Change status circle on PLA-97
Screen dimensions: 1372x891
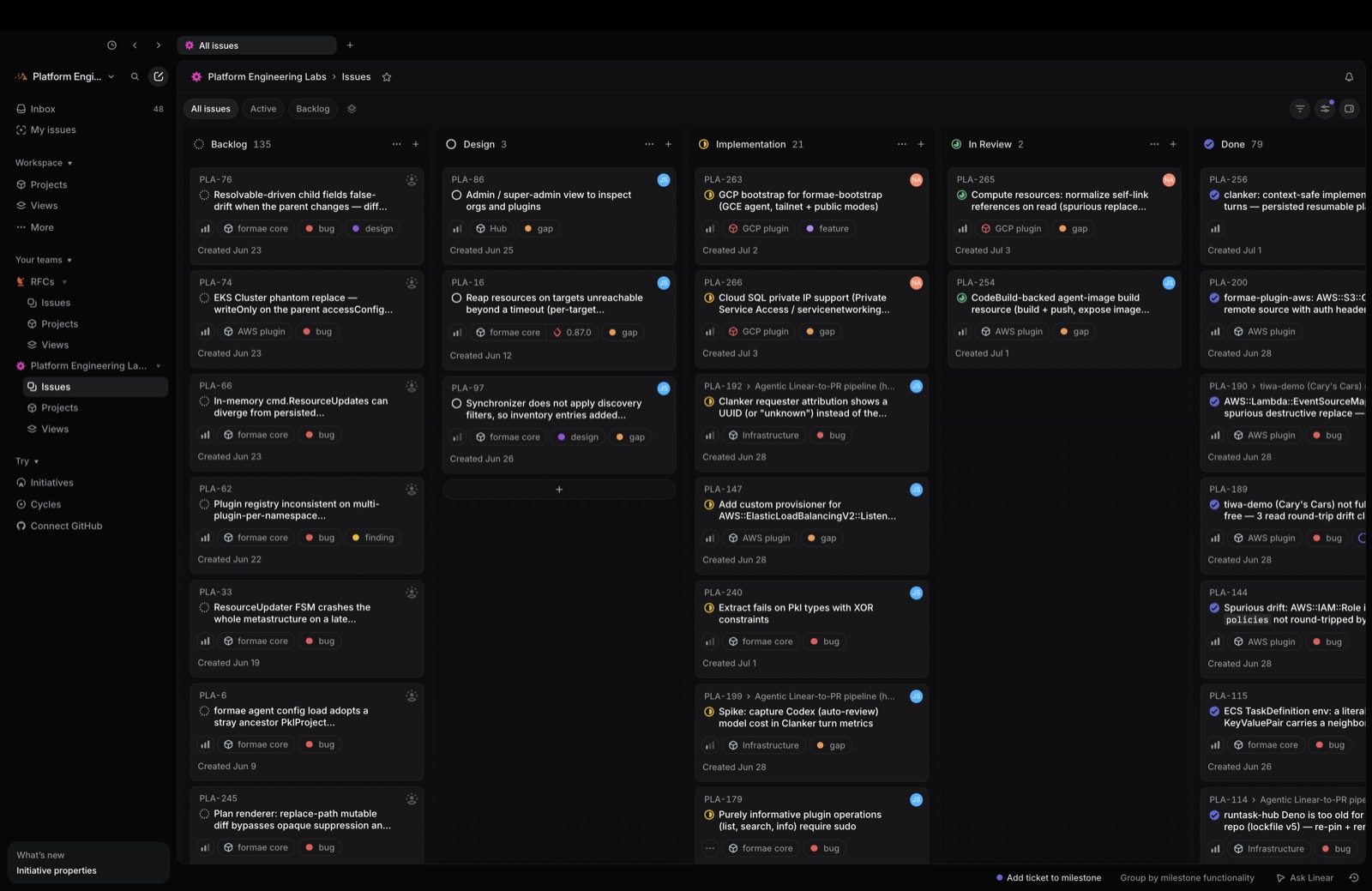point(456,403)
